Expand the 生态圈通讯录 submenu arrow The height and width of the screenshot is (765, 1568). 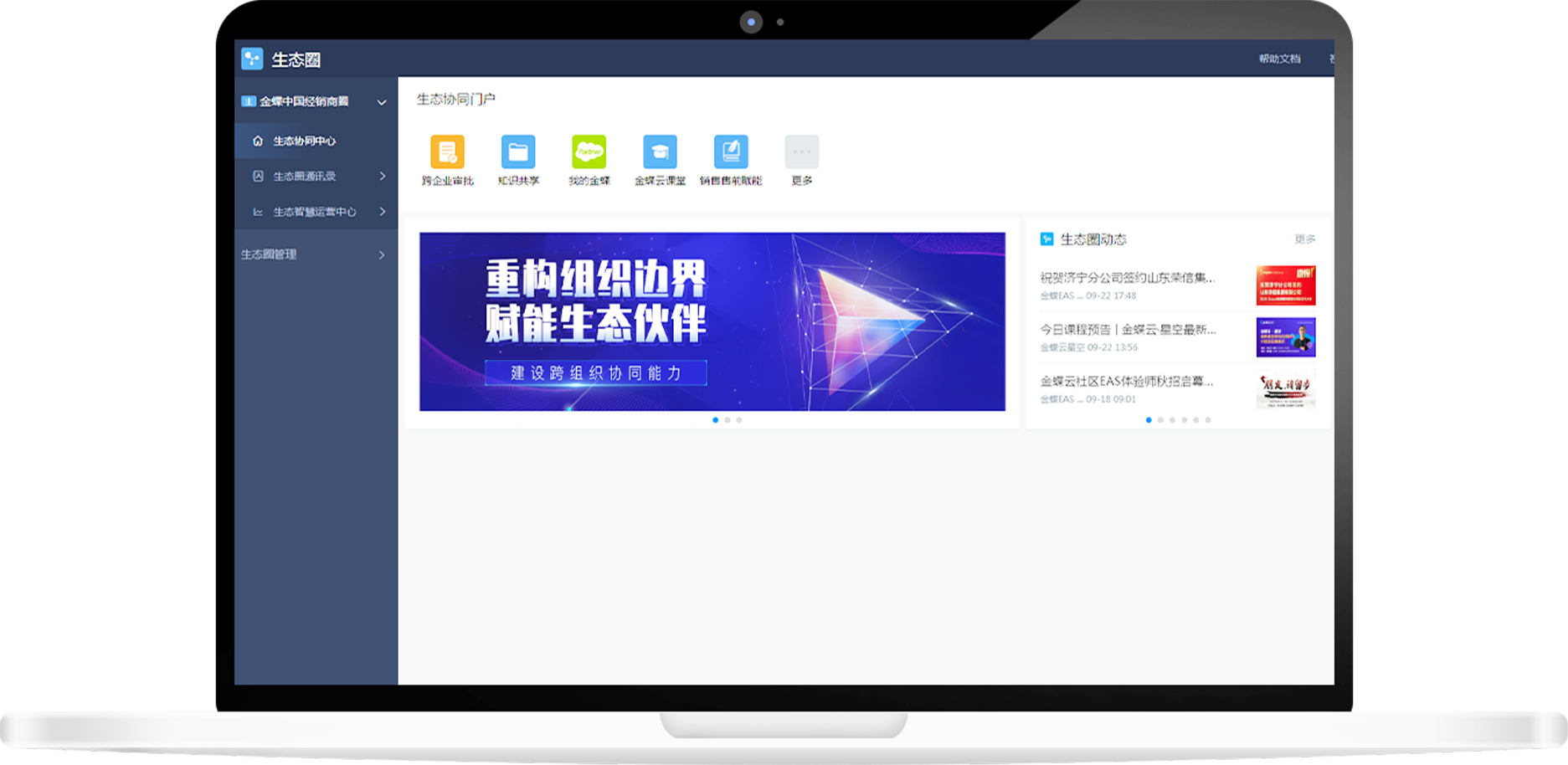tap(383, 176)
